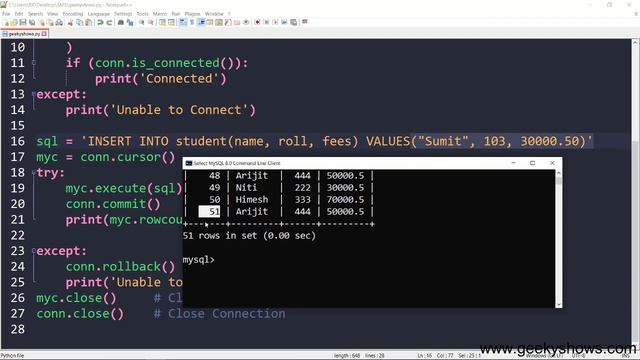Click the Synchronize vertical scrolling icon
Viewport: 640px width, 360px height.
[x=162, y=22]
